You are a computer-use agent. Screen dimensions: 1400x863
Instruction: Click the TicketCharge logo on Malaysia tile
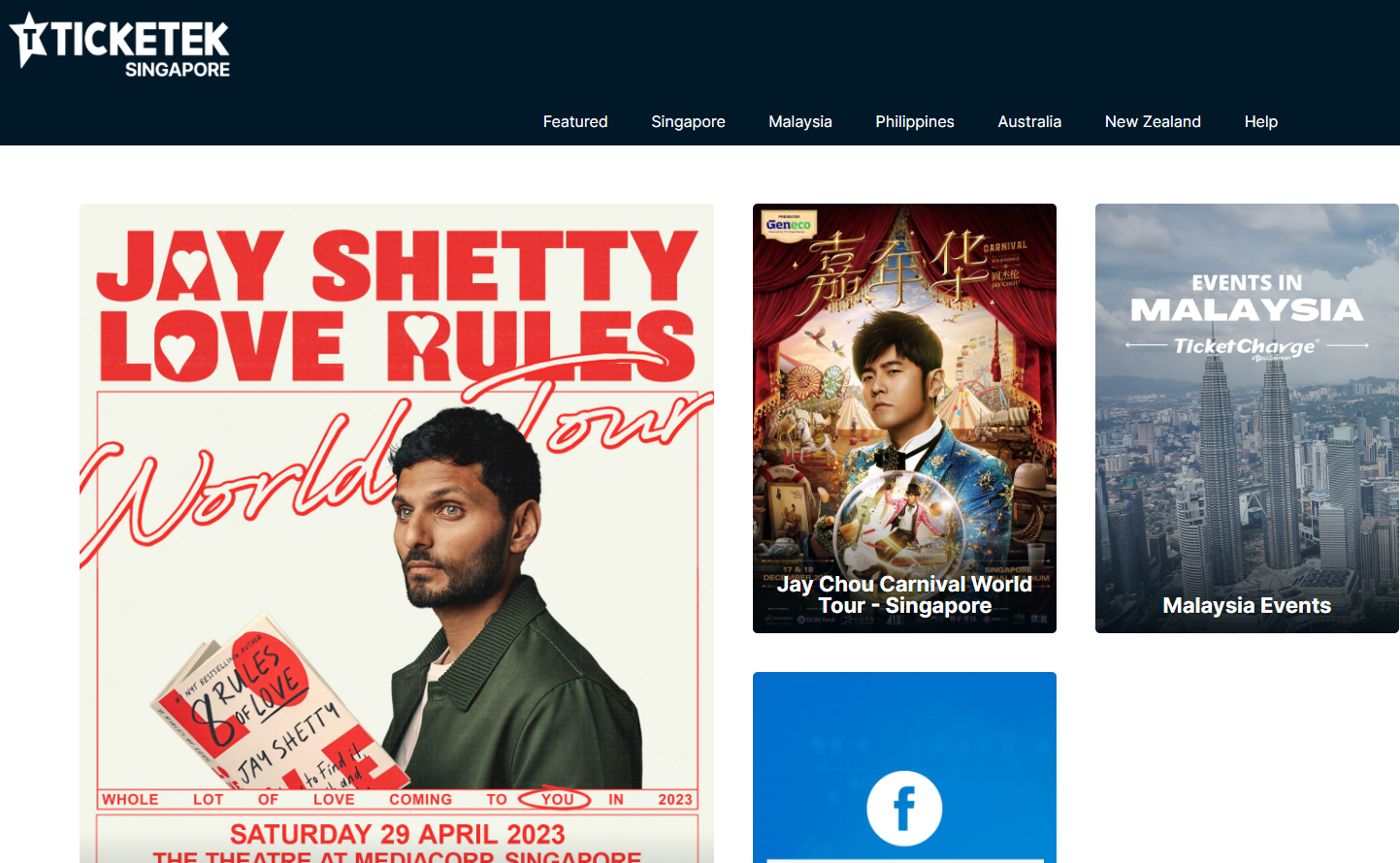[x=1247, y=346]
